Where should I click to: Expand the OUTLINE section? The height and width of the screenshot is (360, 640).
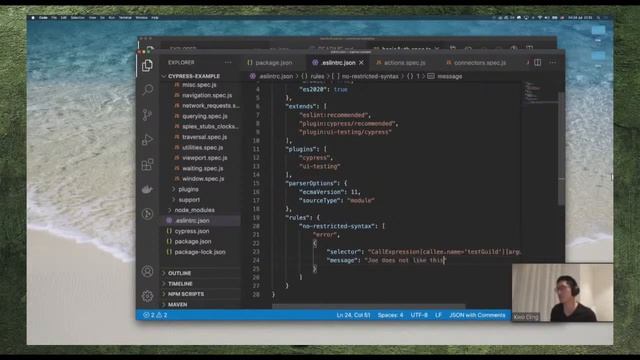[179, 273]
